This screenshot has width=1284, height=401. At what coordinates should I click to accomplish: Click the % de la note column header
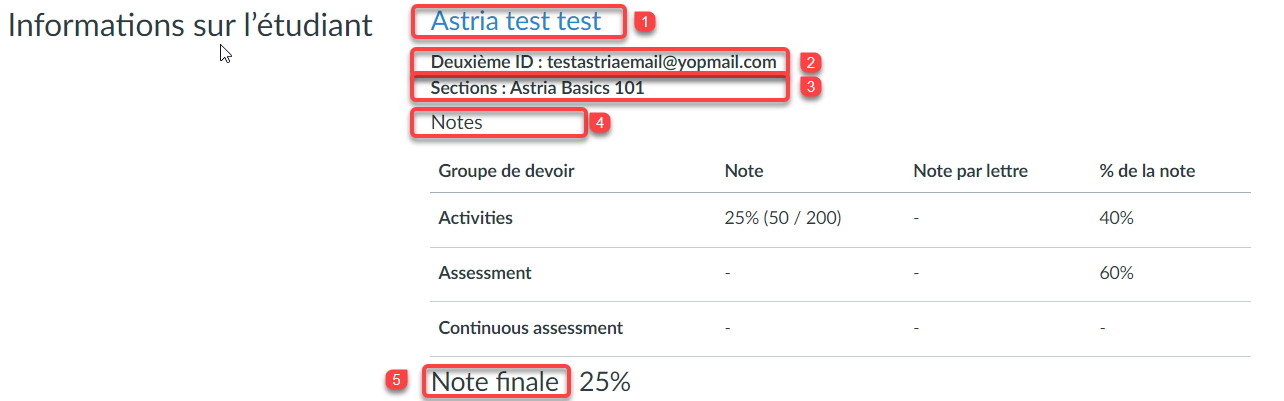coord(1146,171)
